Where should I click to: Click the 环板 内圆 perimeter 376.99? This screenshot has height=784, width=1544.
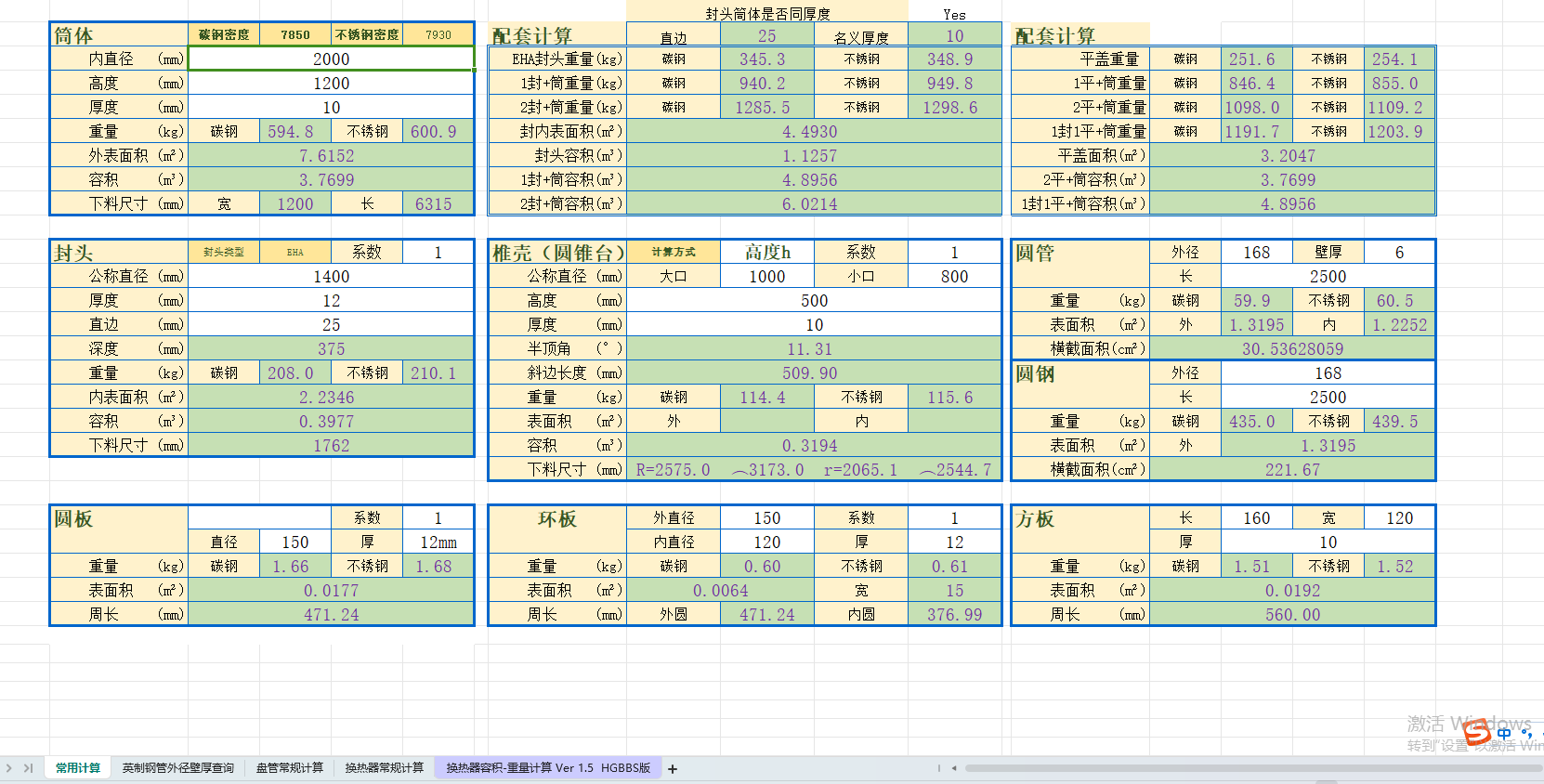[x=954, y=614]
